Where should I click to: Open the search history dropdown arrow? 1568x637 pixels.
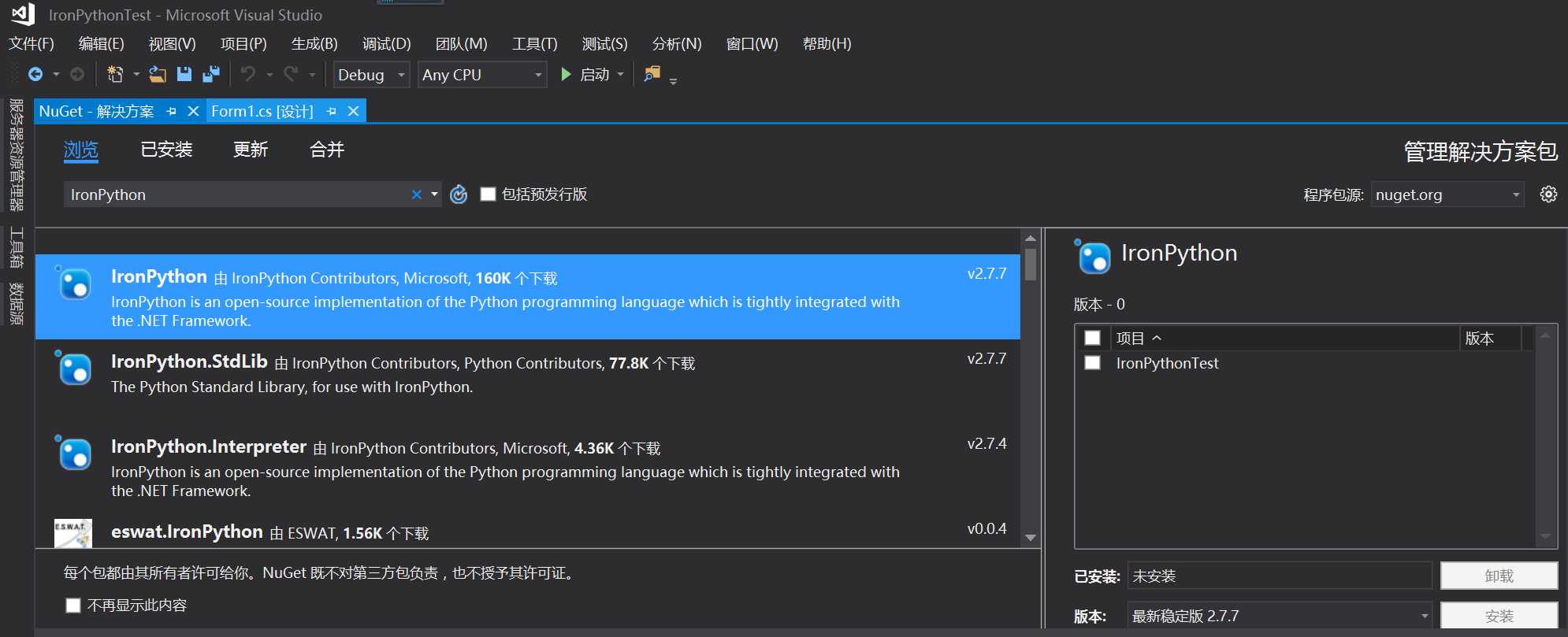[x=434, y=194]
